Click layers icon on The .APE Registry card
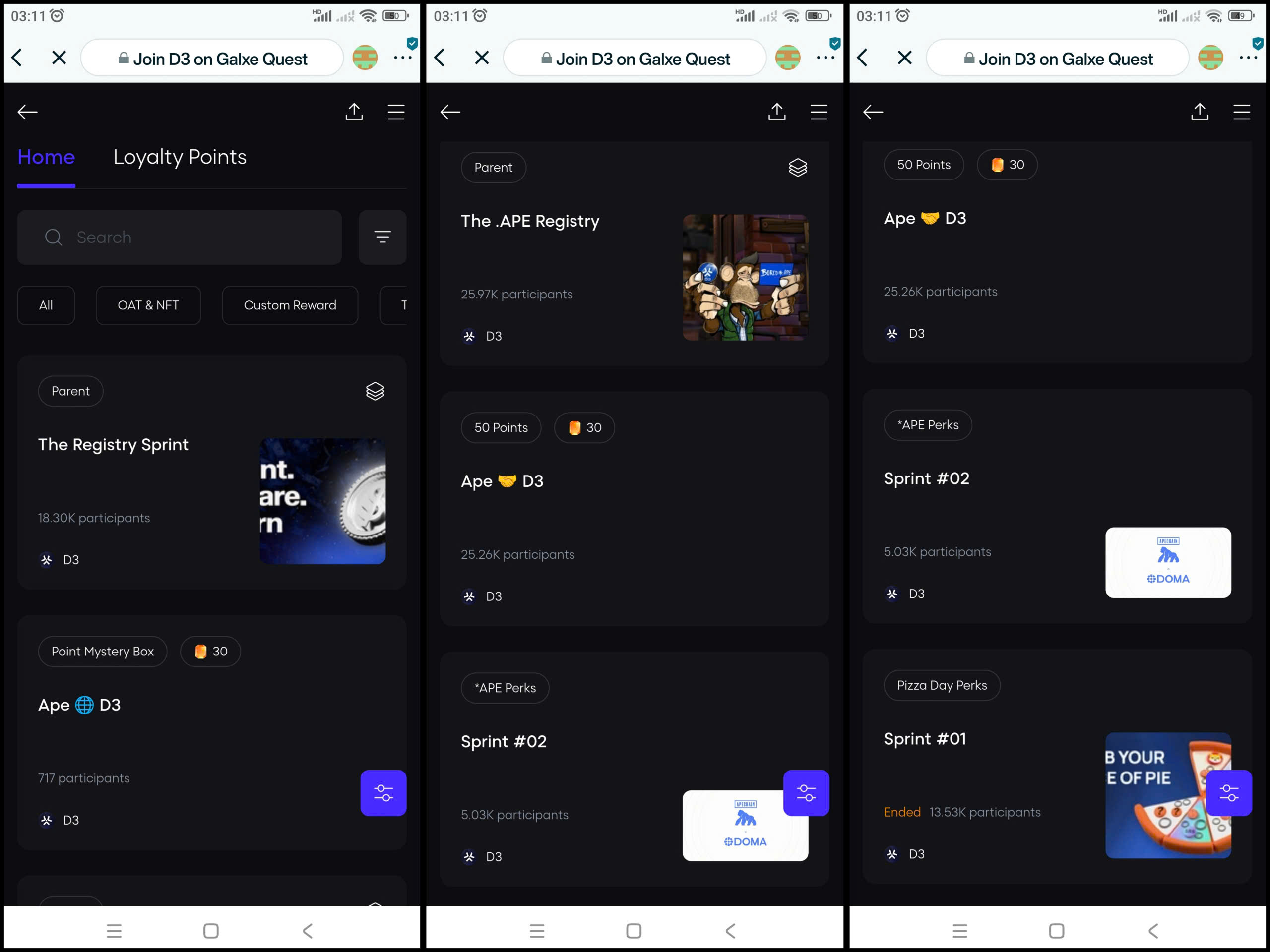Viewport: 1270px width, 952px height. 798,168
